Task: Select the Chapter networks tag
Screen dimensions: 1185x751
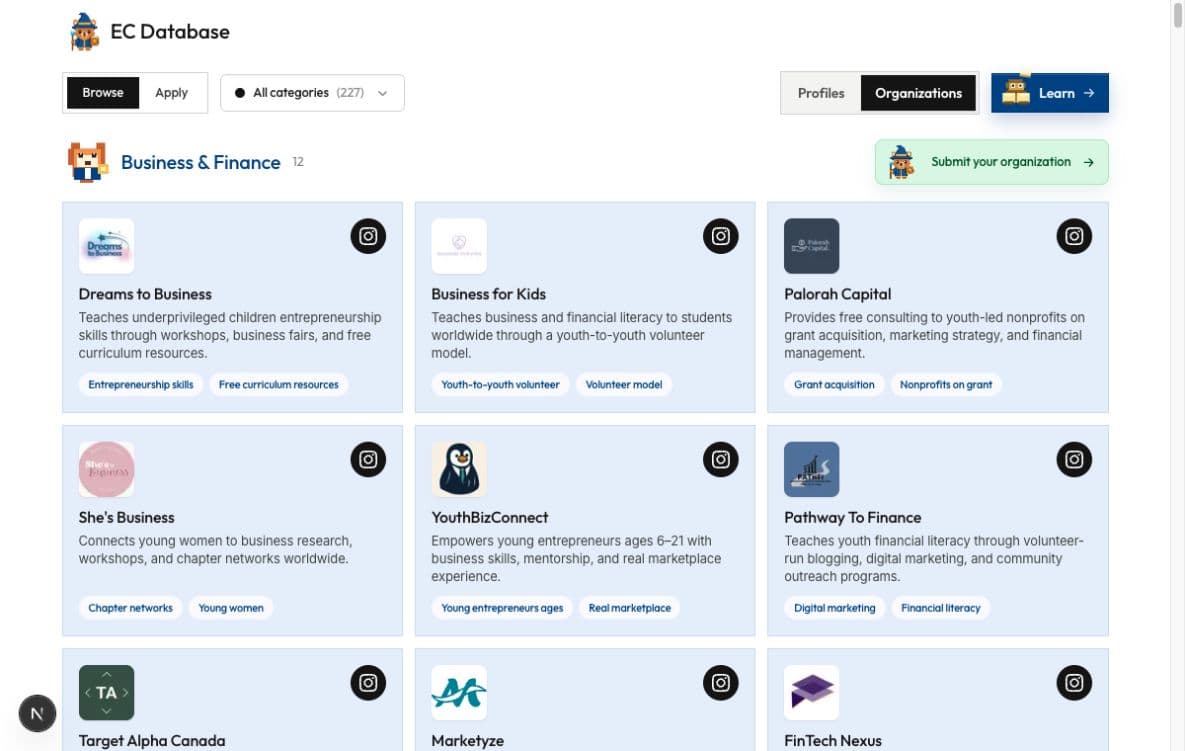Action: click(x=130, y=608)
